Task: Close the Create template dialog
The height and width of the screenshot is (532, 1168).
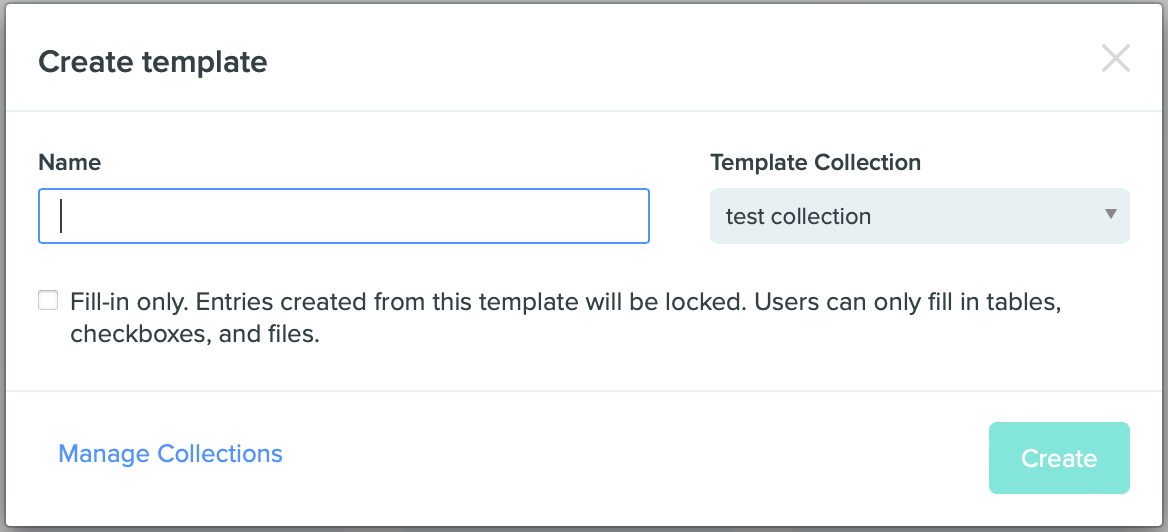Action: click(1115, 59)
